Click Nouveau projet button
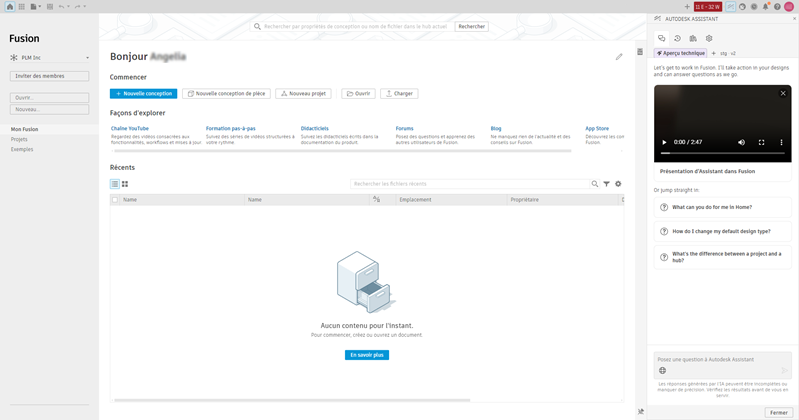Image resolution: width=799 pixels, height=420 pixels. click(303, 94)
